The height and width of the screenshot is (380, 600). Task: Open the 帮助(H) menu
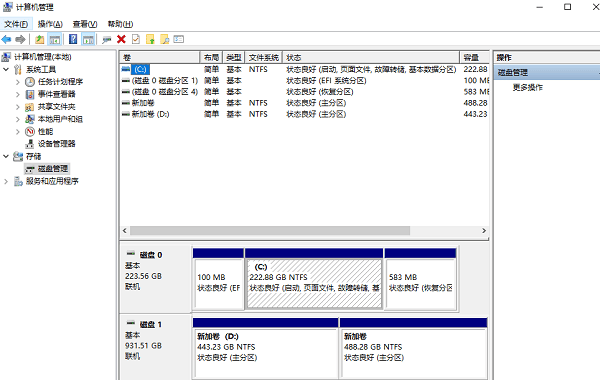pyautogui.click(x=120, y=24)
